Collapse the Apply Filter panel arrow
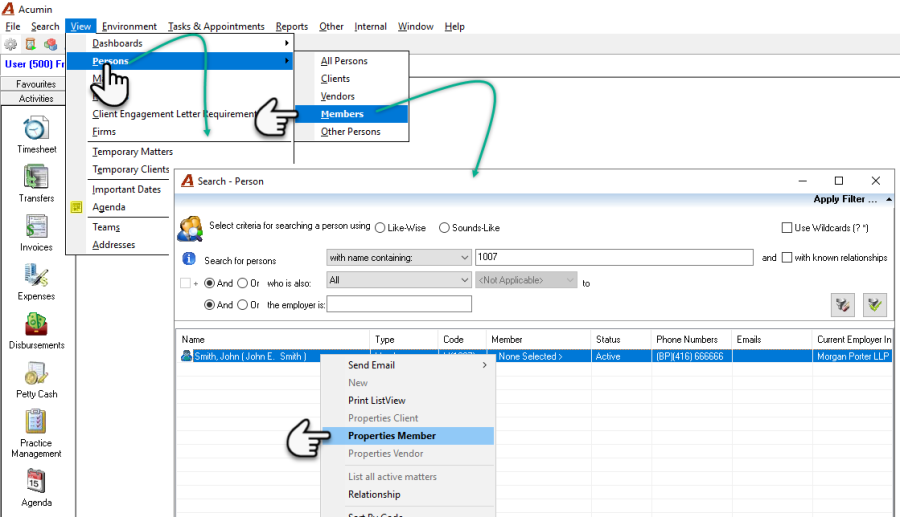 click(x=889, y=199)
